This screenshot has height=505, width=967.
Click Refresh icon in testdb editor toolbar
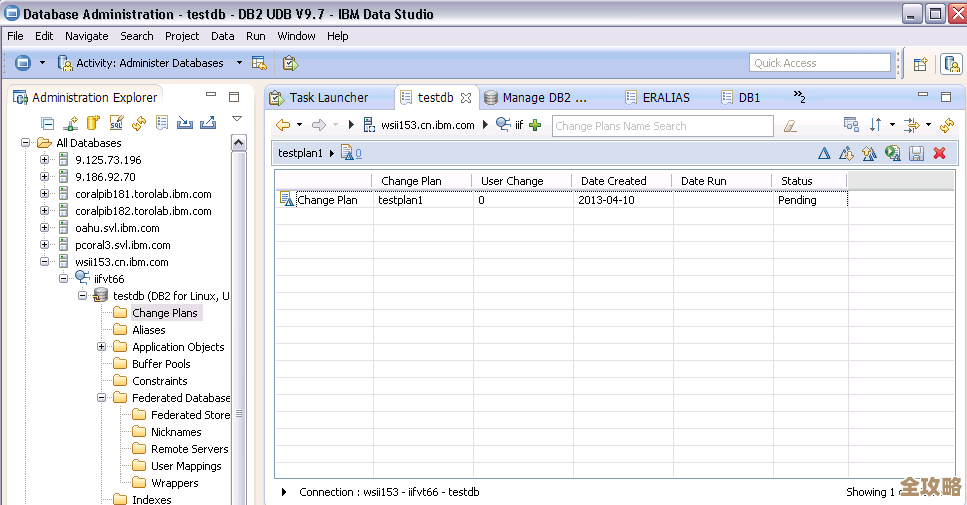coord(947,125)
